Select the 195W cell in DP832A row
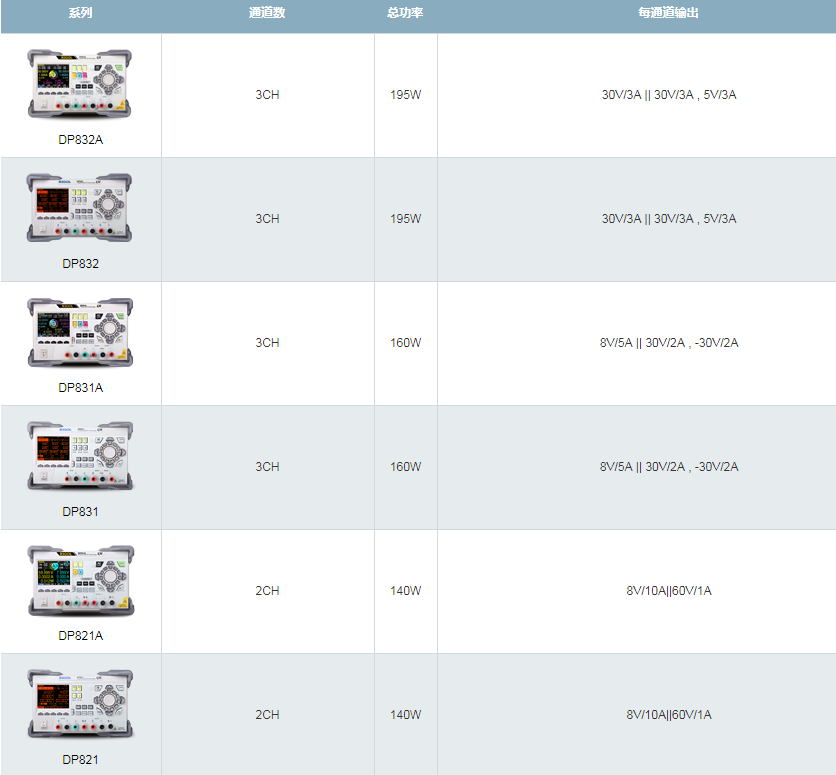The width and height of the screenshot is (836, 775). [405, 95]
